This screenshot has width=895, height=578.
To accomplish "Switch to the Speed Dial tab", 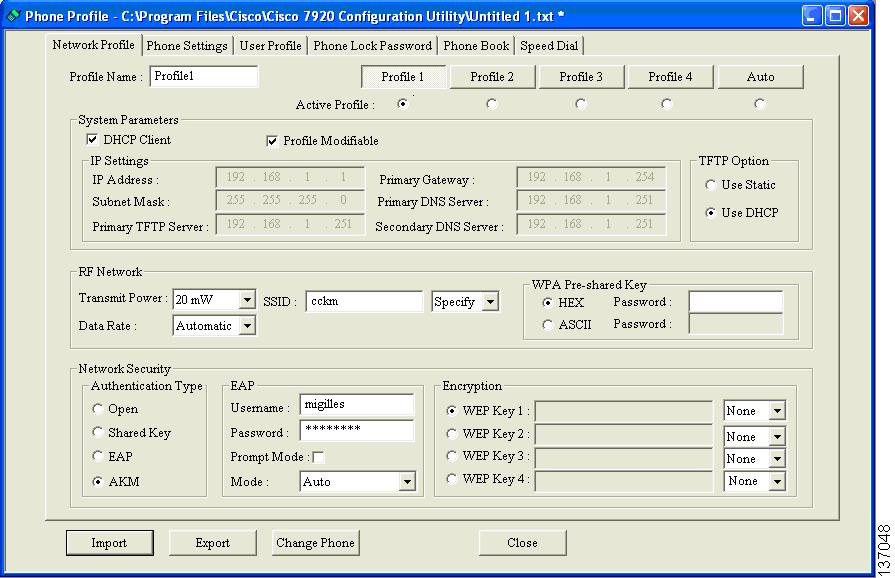I will 549,46.
